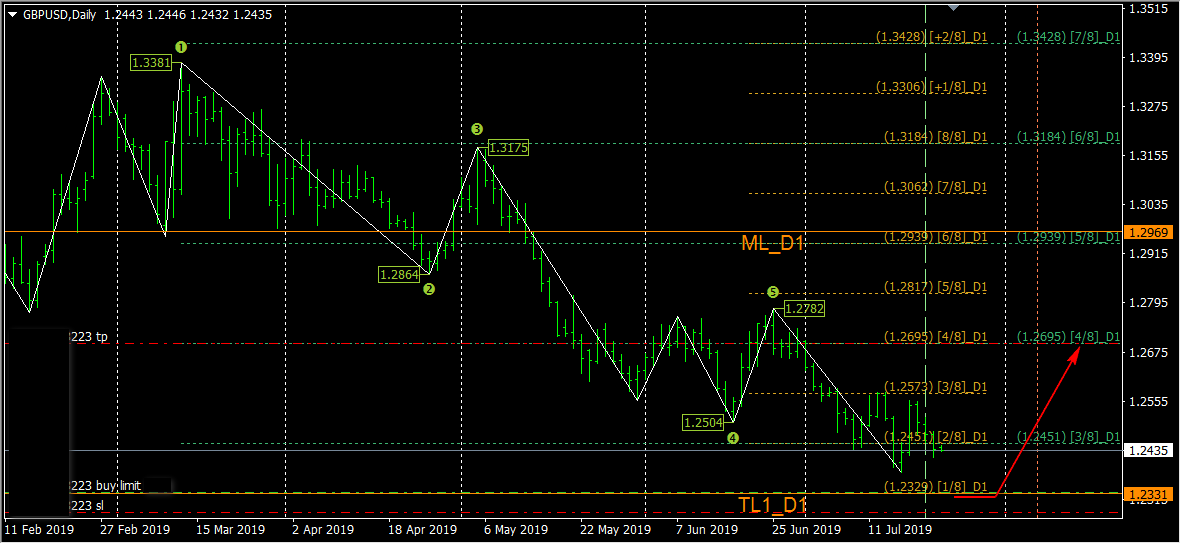Click the (1.3306) [+1/8]_D1 level label
Viewport: 1181px width, 544px height.
pyautogui.click(x=931, y=87)
